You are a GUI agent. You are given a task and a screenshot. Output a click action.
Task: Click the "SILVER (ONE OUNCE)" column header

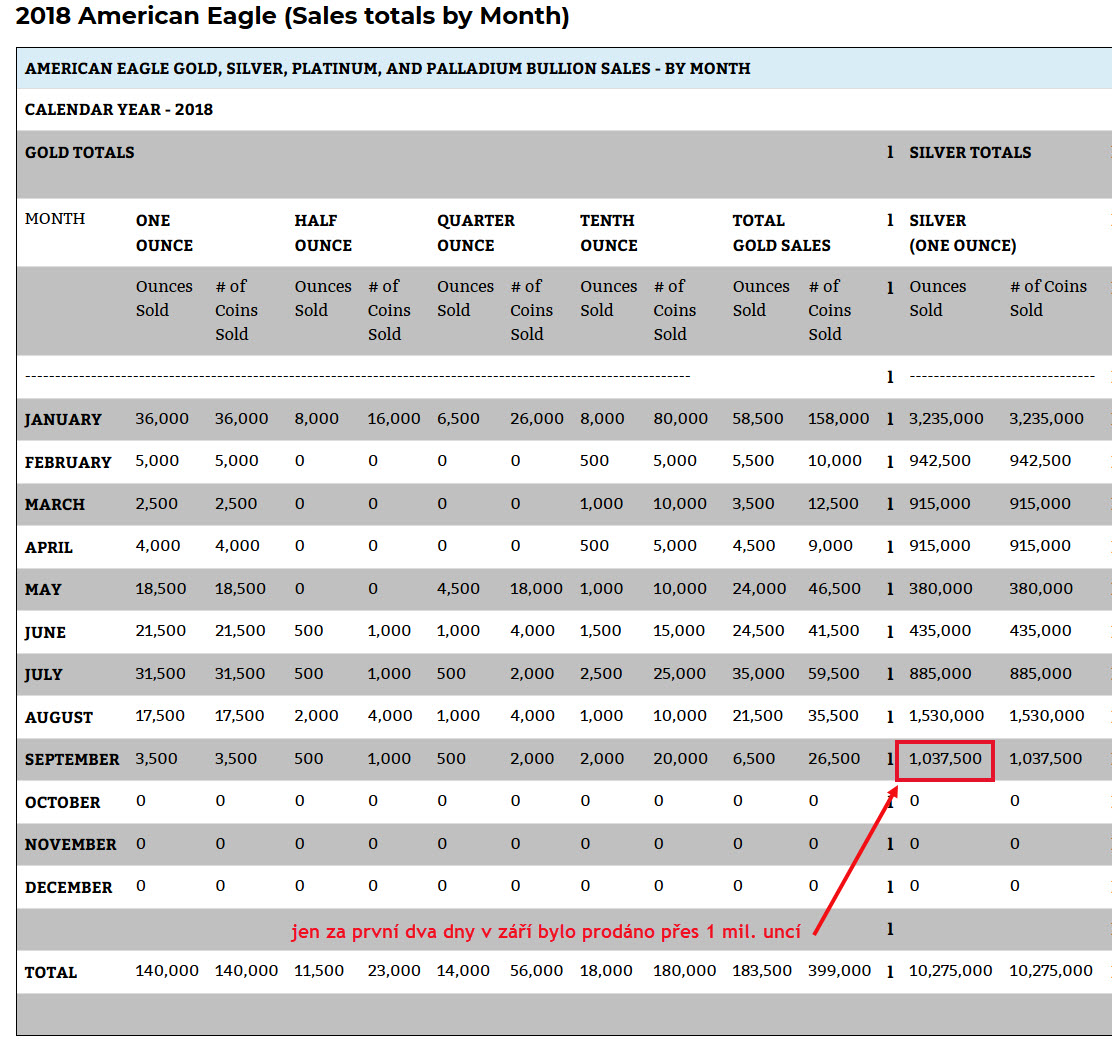962,233
